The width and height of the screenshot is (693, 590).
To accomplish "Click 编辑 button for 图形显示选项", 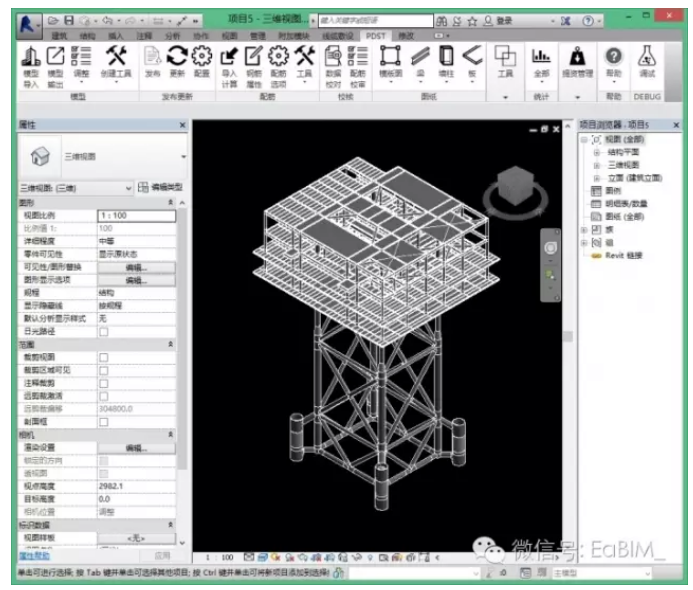I will (x=137, y=280).
